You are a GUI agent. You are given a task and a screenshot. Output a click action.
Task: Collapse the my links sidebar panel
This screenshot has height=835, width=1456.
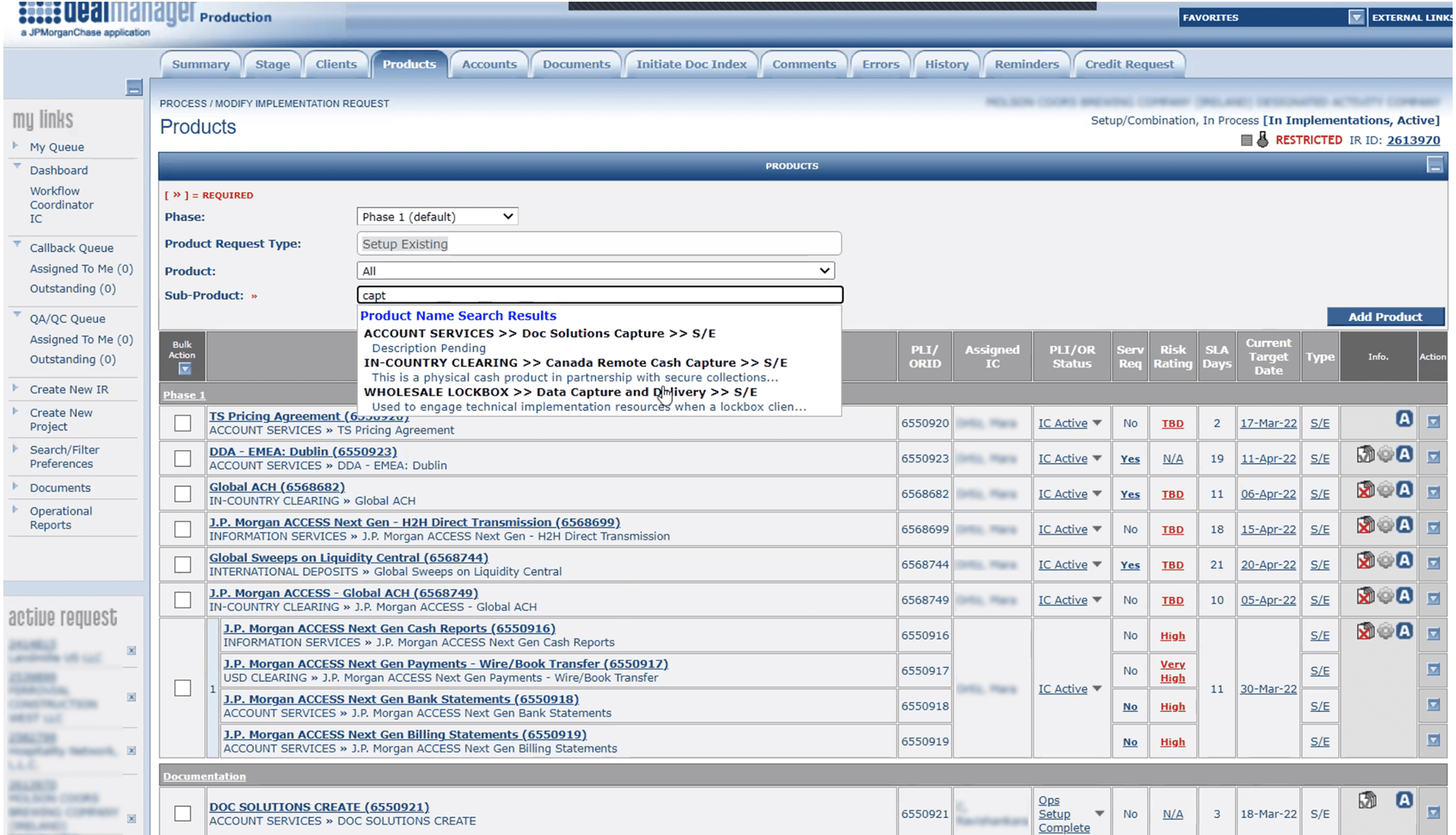(x=134, y=88)
